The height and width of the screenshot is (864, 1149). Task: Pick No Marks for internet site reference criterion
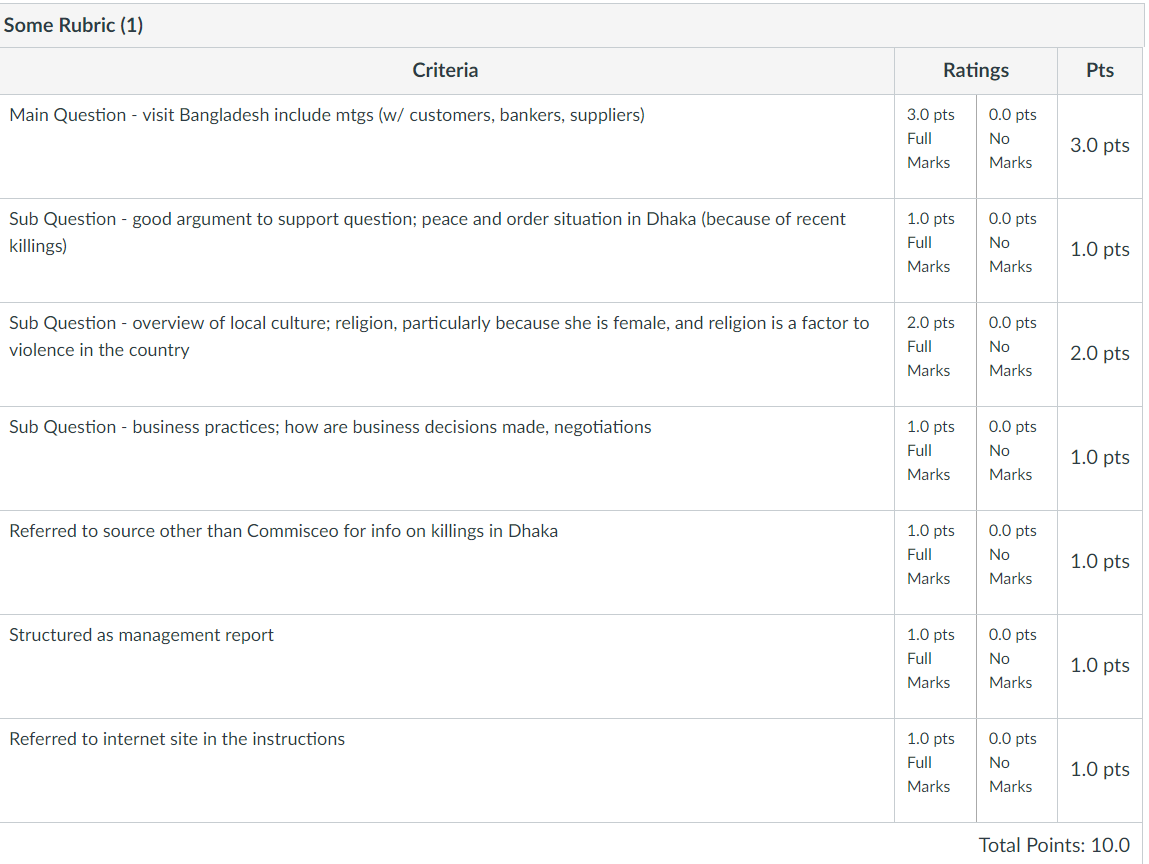pyautogui.click(x=1017, y=770)
